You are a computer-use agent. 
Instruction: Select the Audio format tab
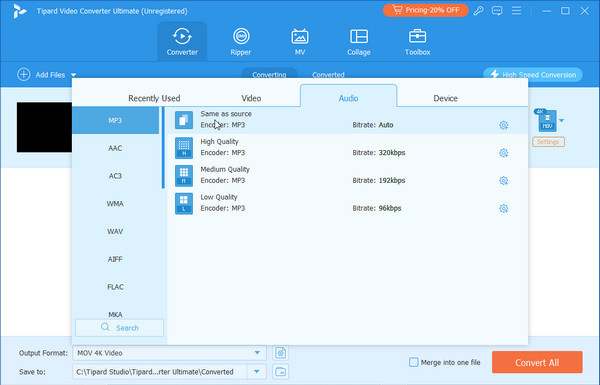pos(348,96)
